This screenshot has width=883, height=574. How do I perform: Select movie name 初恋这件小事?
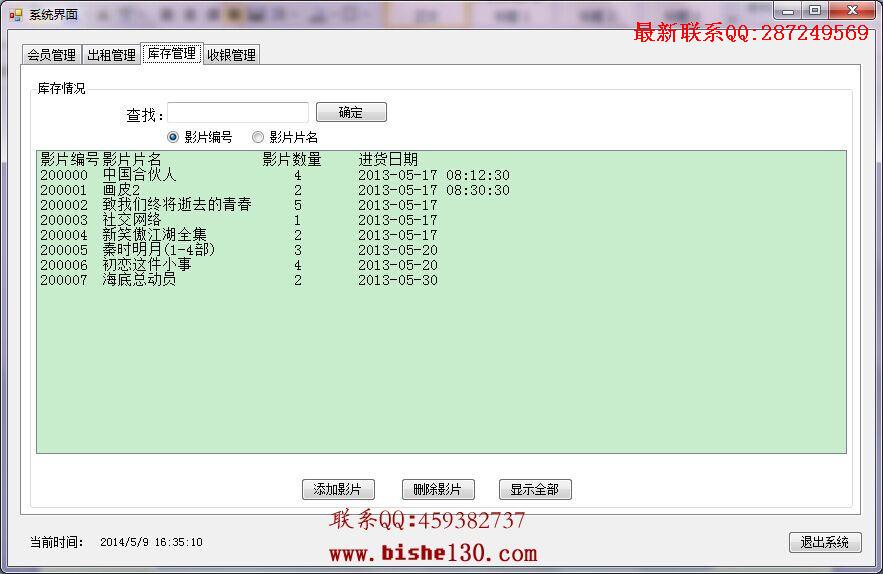[x=146, y=265]
